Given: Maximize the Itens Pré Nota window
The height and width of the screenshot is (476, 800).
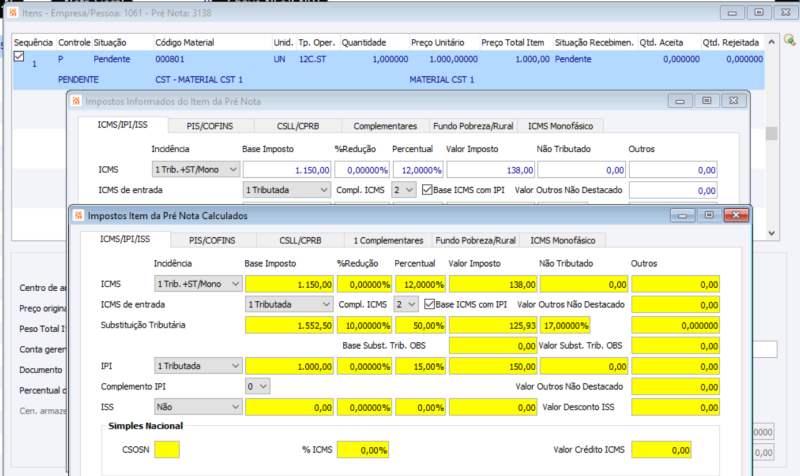Looking at the screenshot, I should (759, 11).
